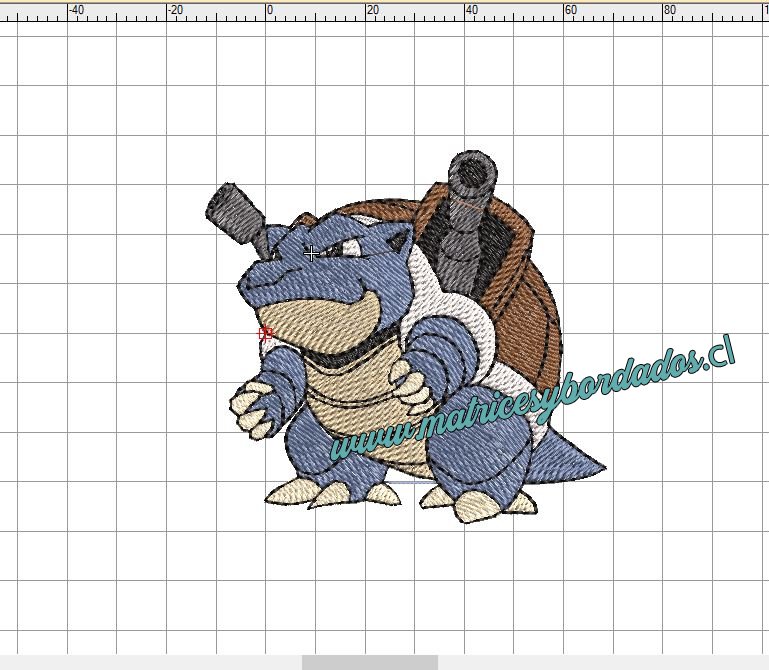Click the white crosshair needle marker on head

pos(311,254)
